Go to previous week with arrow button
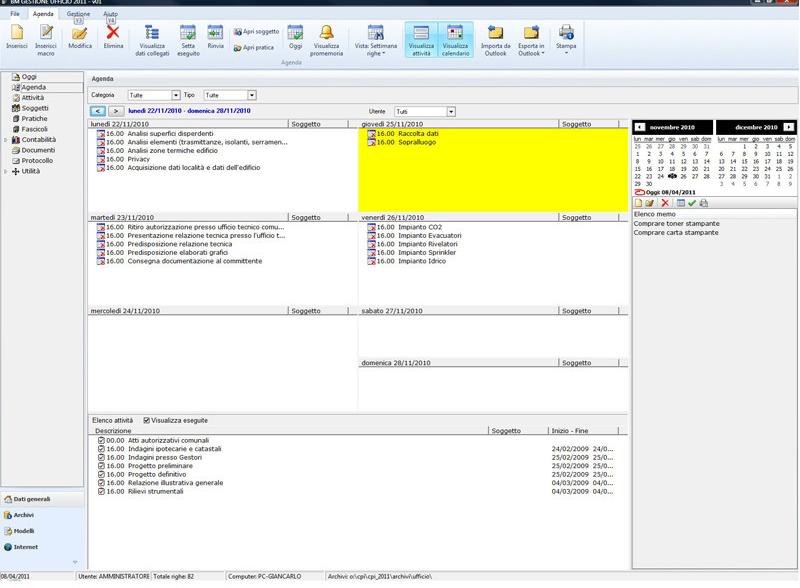Image resolution: width=800 pixels, height=588 pixels. (x=97, y=111)
